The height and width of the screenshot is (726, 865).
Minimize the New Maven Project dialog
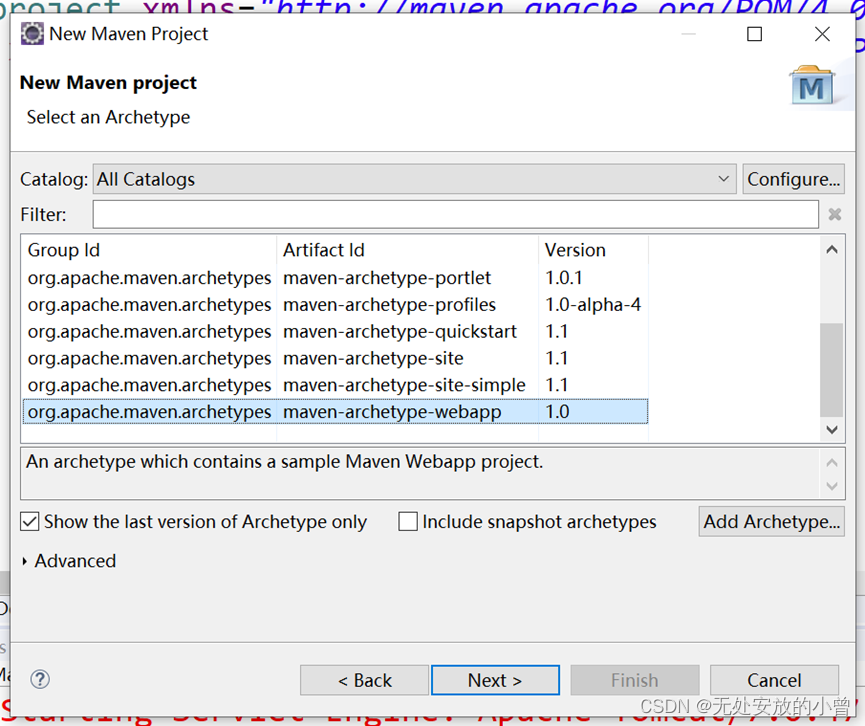[x=688, y=34]
